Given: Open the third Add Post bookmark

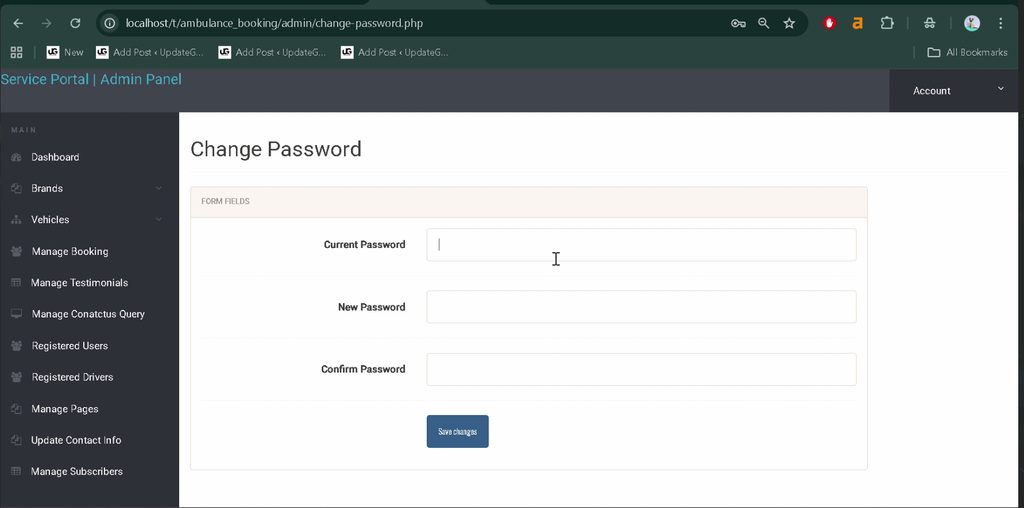Looking at the screenshot, I should tap(394, 52).
